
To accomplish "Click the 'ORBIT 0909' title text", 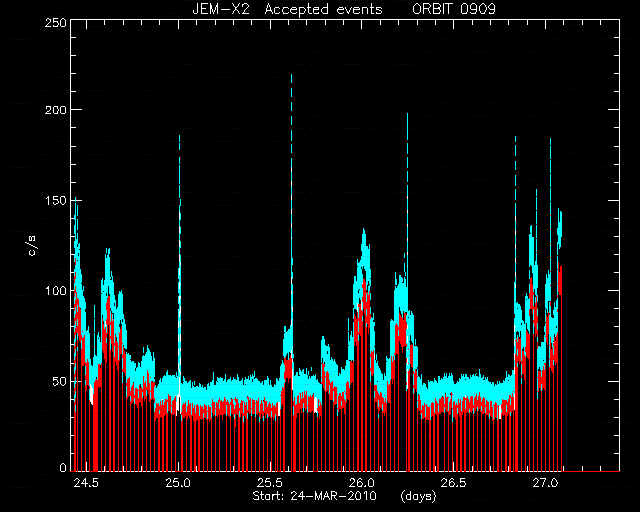I will (x=453, y=9).
